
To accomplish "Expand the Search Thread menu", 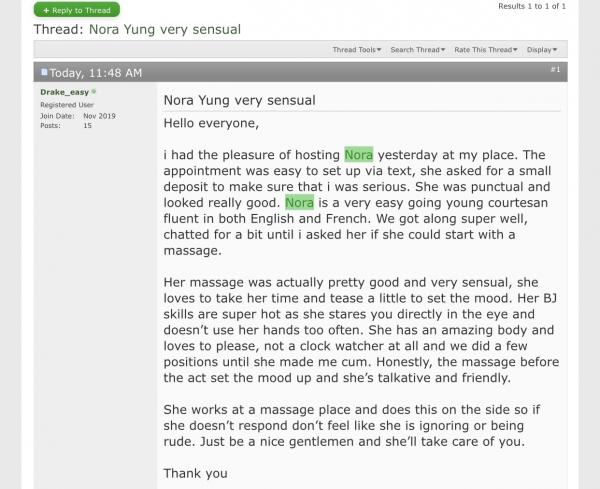I will tap(417, 50).
